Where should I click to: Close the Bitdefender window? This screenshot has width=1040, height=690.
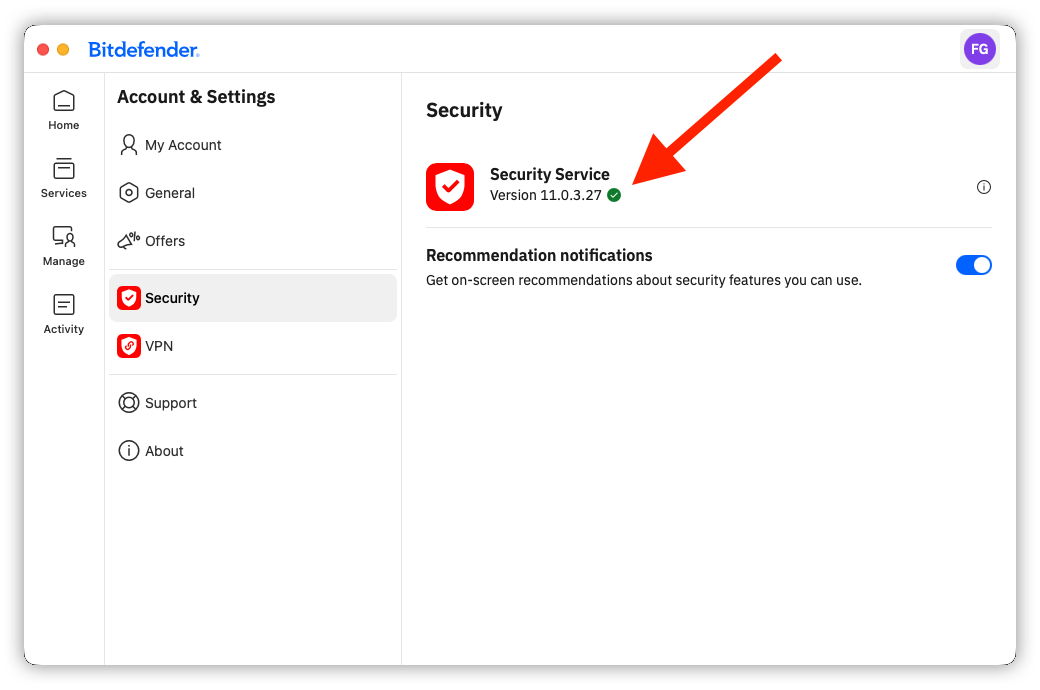(43, 50)
